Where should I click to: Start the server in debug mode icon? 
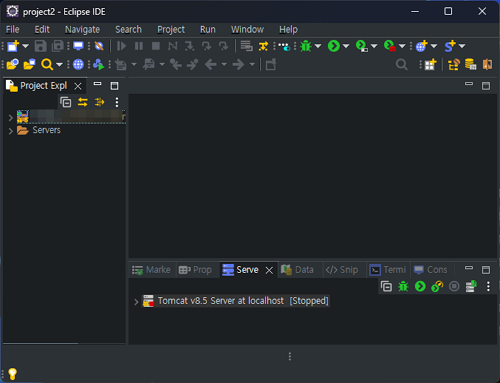tap(403, 286)
